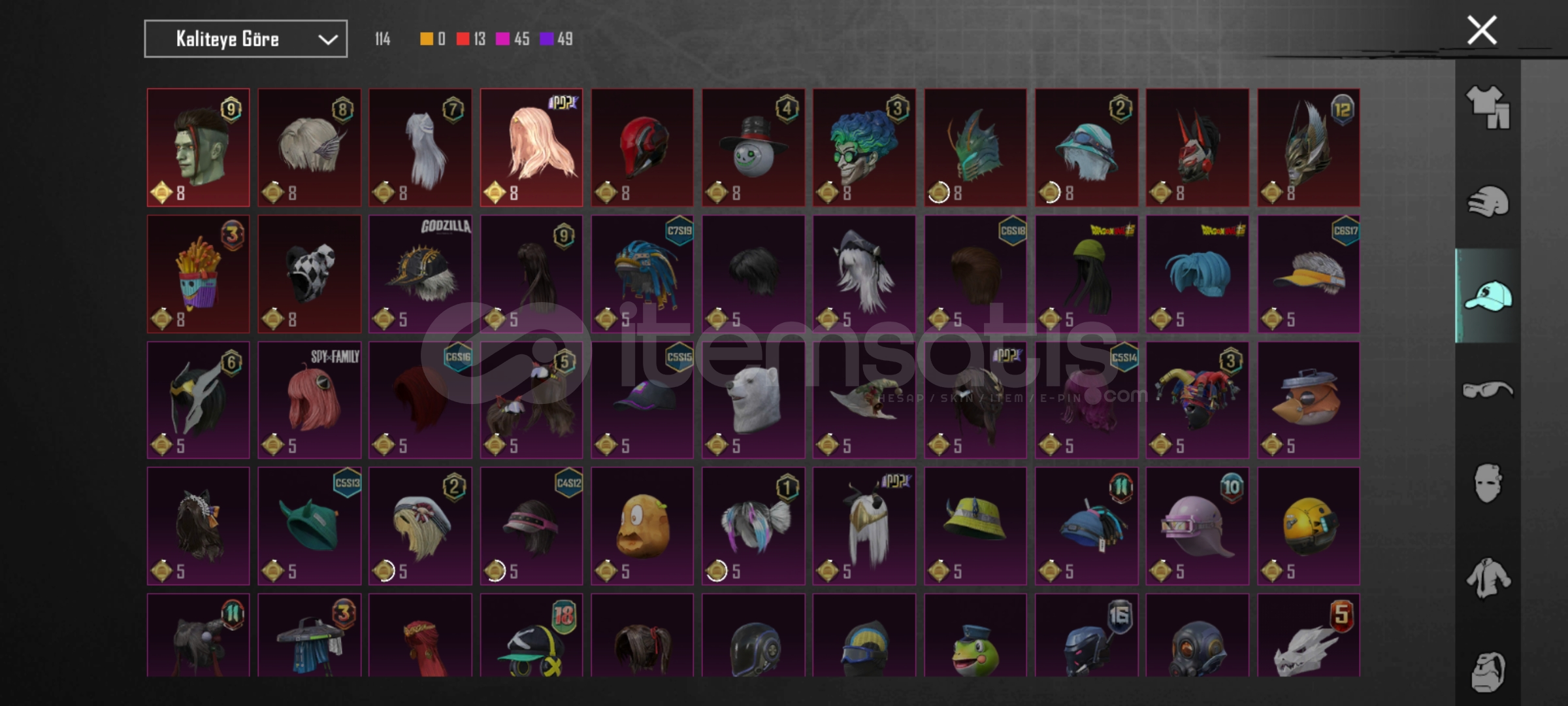Open the Kaliteye Göre sort dropdown
Screen dimensions: 1568x706
tap(246, 39)
